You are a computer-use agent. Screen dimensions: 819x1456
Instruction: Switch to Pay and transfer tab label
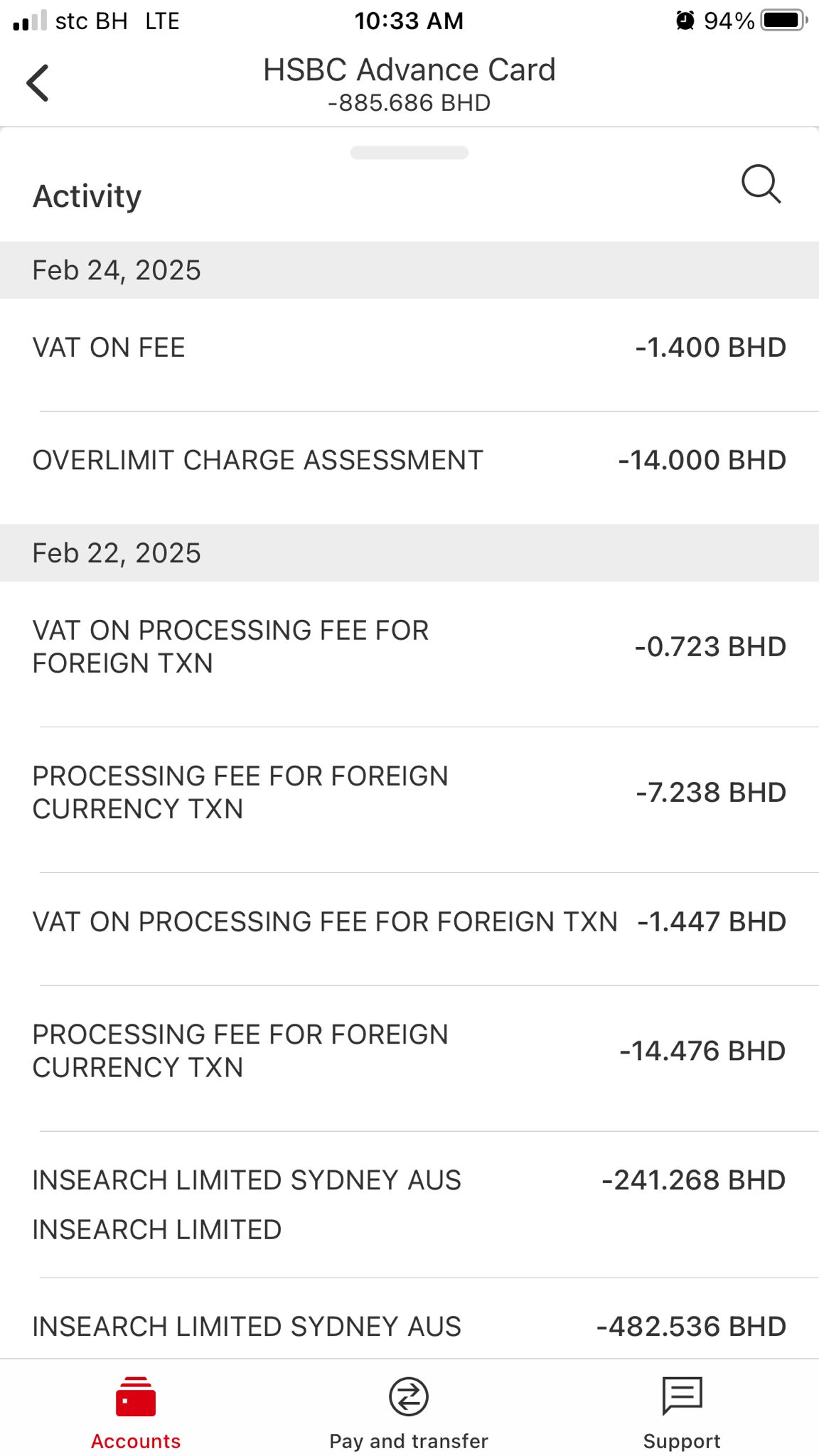(x=409, y=1441)
